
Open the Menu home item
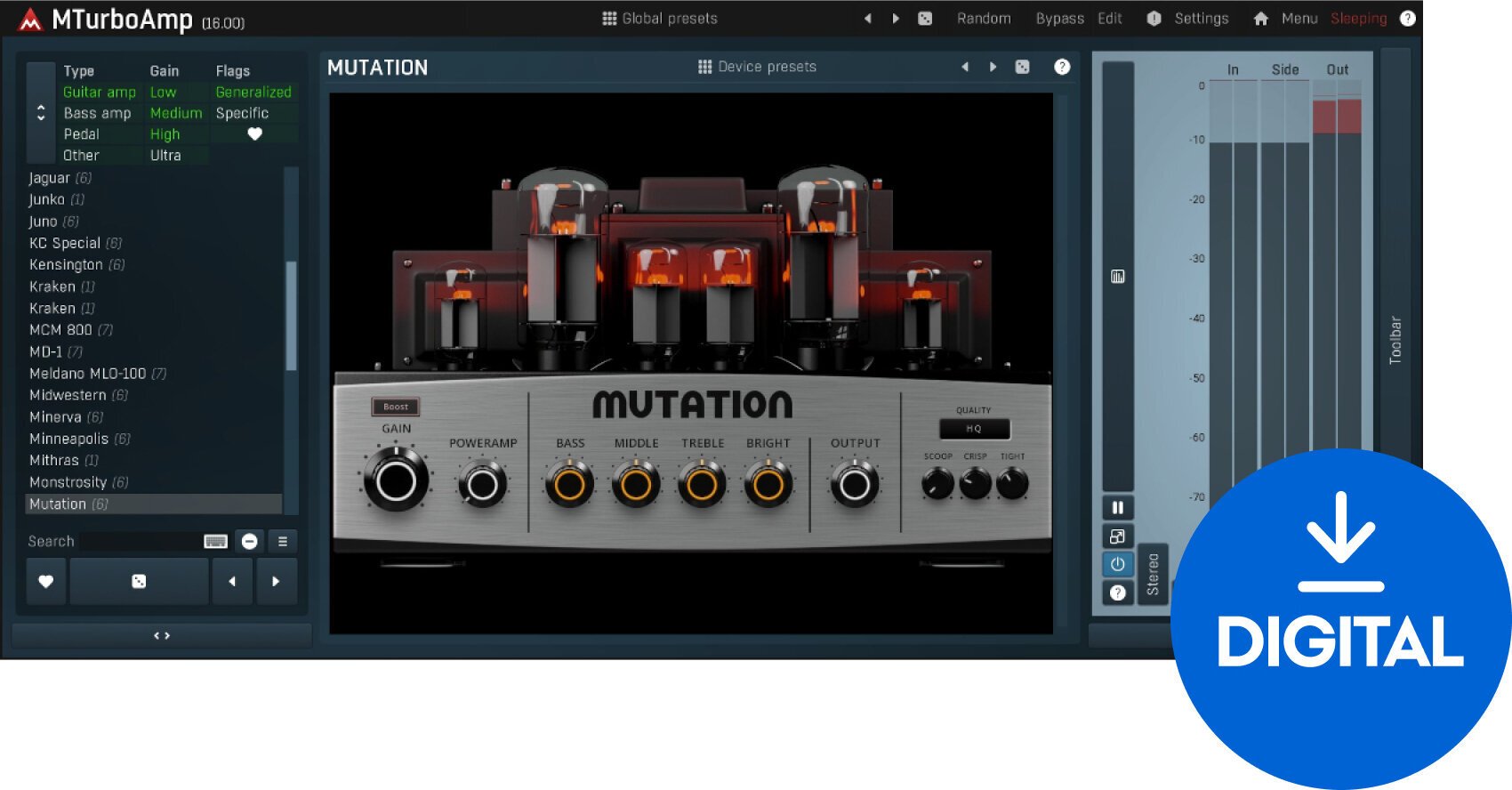[1285, 19]
